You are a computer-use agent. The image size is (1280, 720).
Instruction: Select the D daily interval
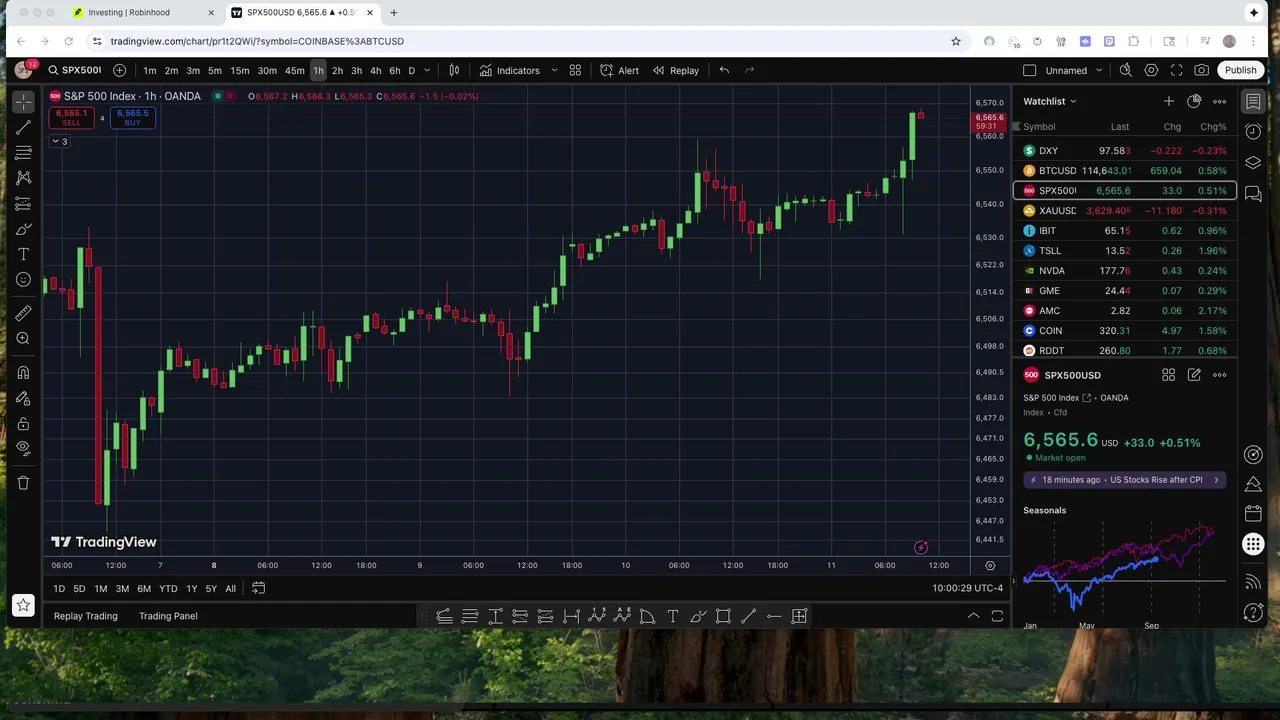411,70
